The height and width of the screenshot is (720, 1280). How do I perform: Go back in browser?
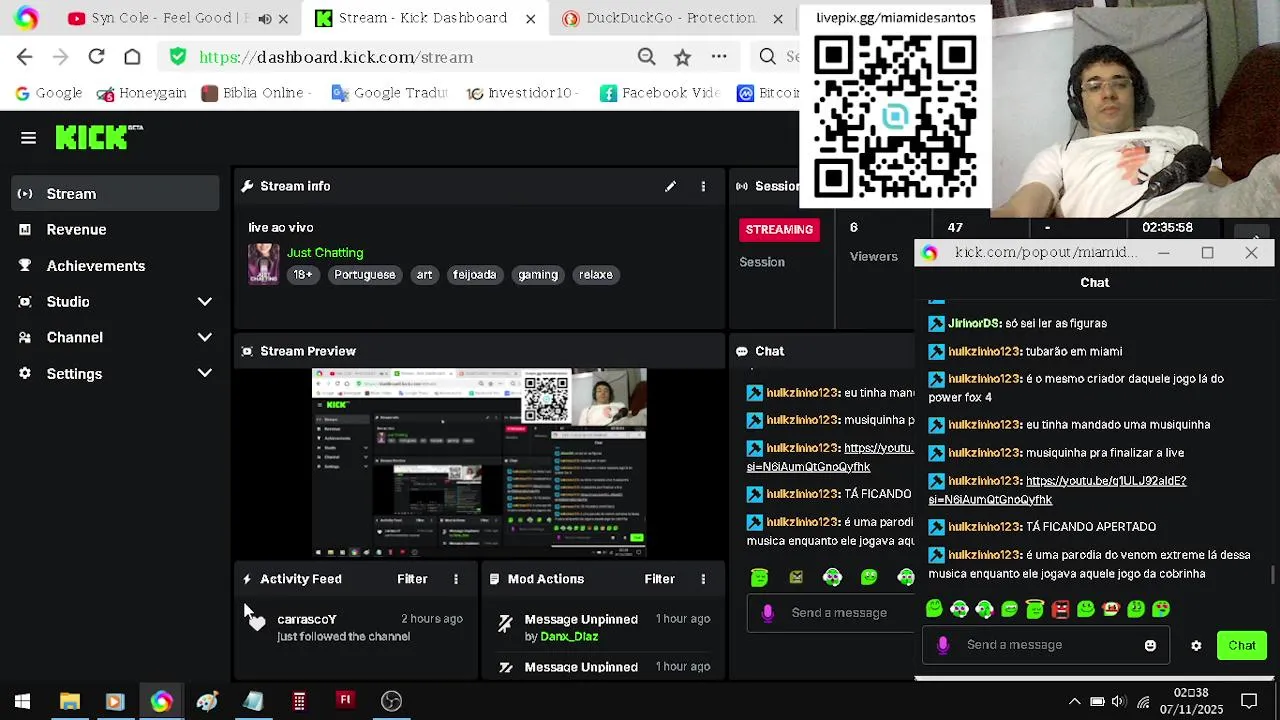pyautogui.click(x=25, y=57)
